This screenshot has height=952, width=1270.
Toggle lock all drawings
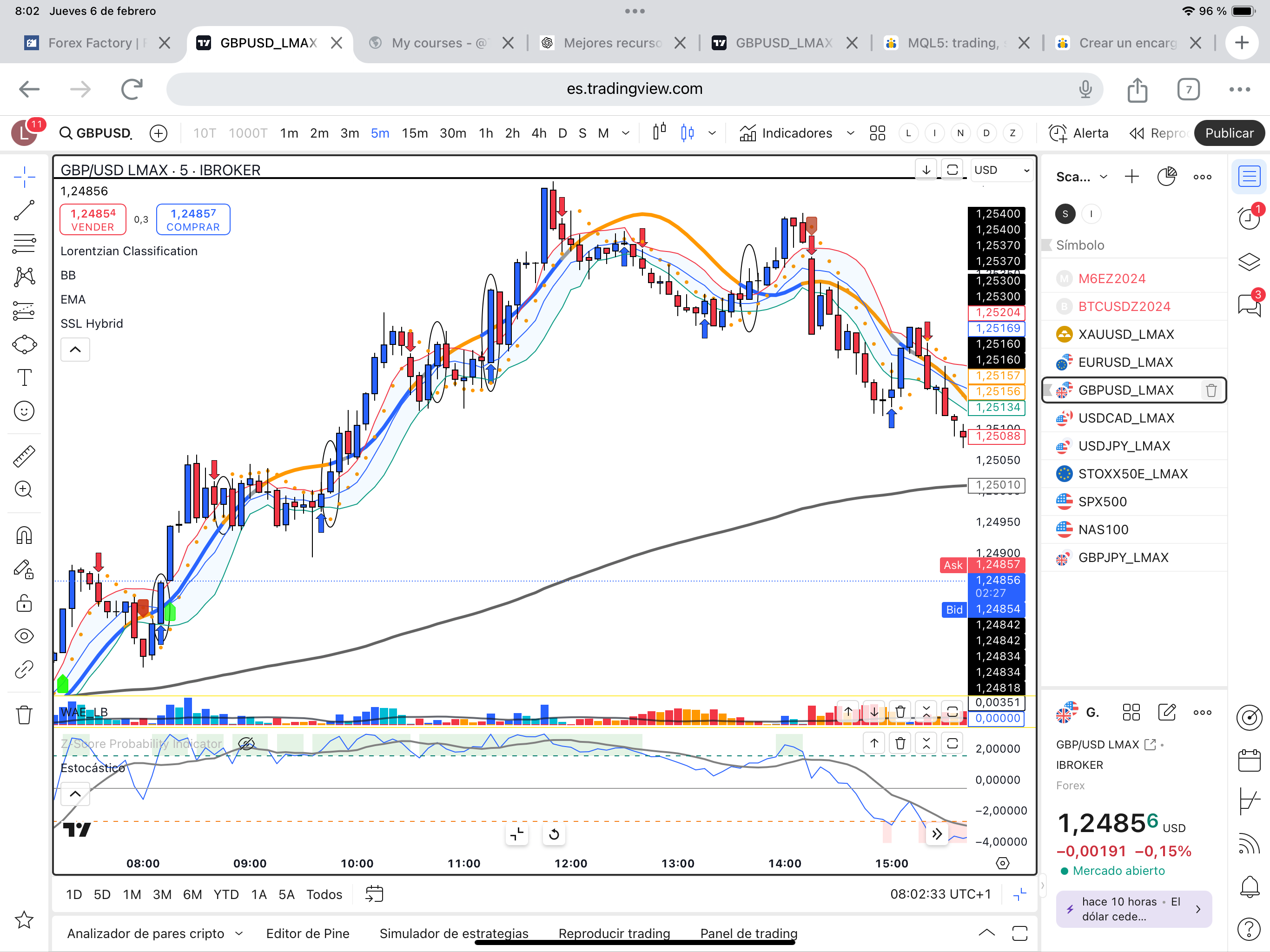pyautogui.click(x=24, y=603)
